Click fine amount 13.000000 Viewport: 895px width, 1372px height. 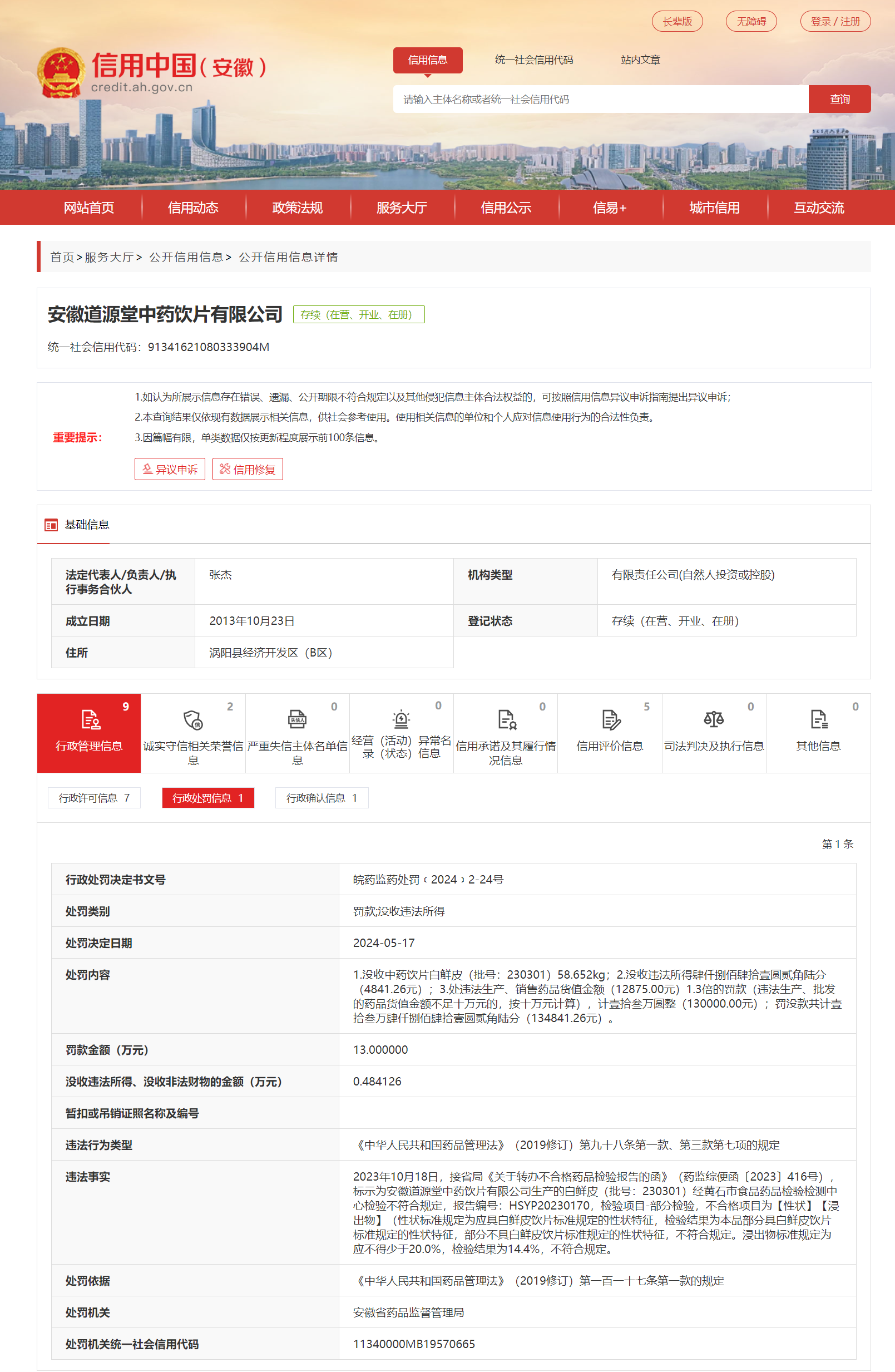pos(380,1050)
